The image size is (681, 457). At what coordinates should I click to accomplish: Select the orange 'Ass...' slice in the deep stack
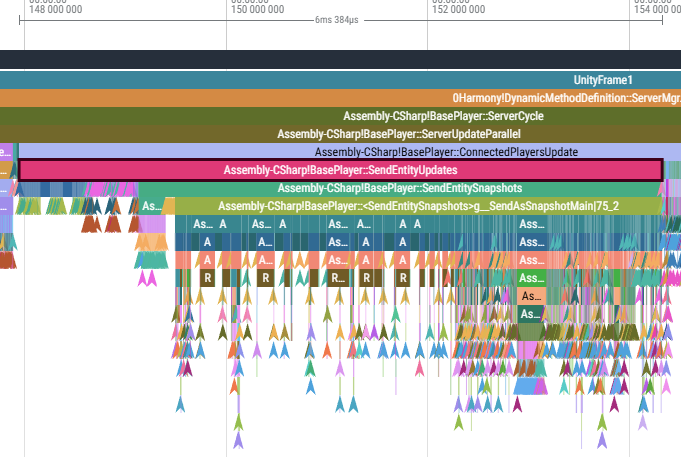[530, 297]
